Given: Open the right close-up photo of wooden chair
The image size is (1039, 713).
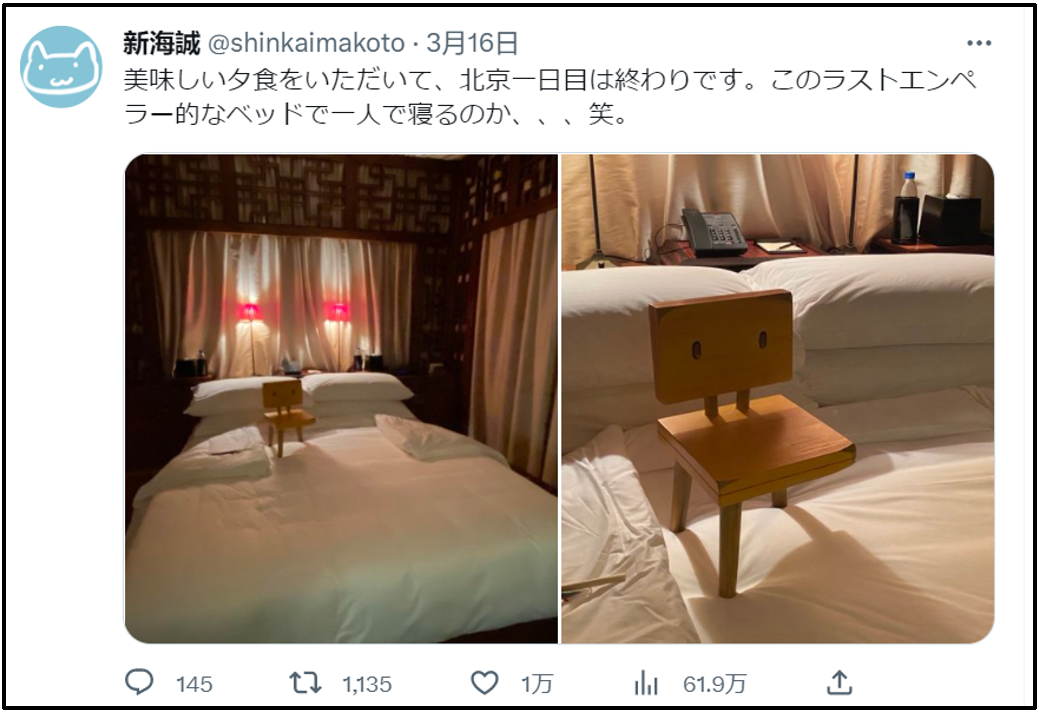Looking at the screenshot, I should (778, 398).
